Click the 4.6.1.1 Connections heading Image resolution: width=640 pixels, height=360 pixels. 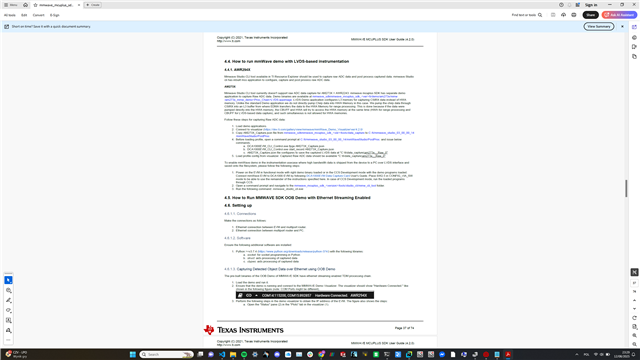(240, 214)
